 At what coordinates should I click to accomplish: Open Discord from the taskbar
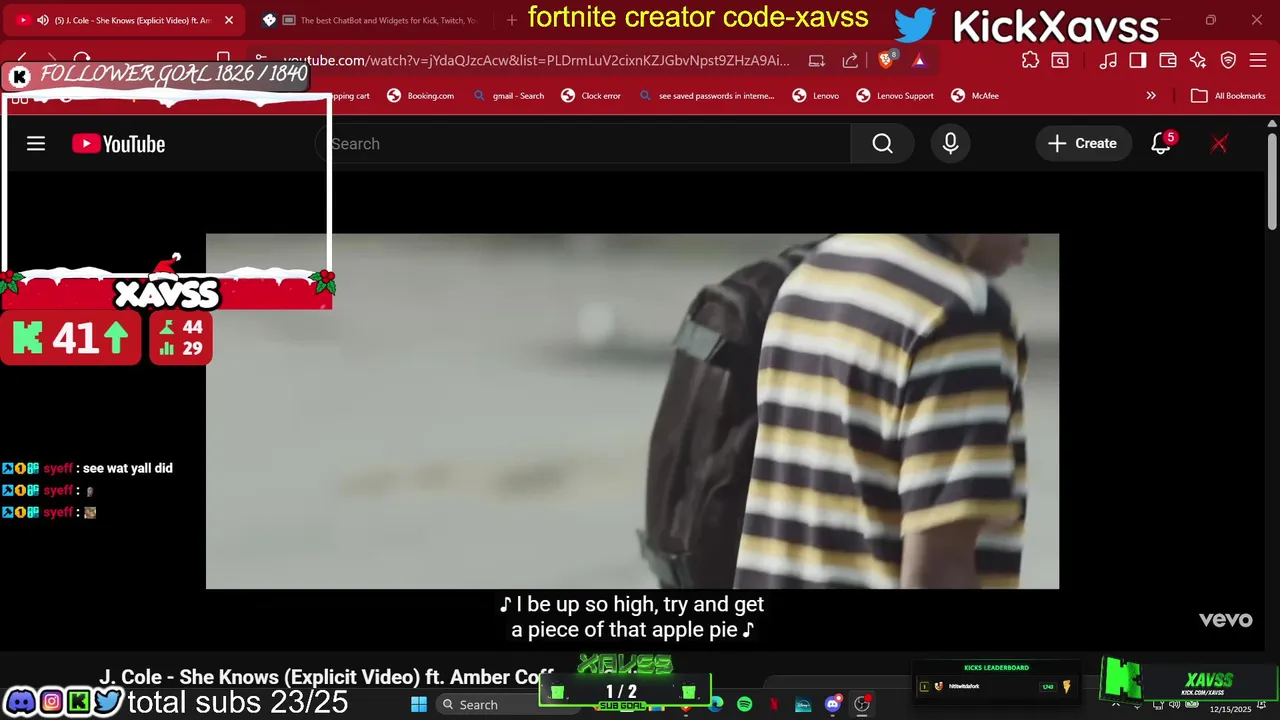click(832, 704)
